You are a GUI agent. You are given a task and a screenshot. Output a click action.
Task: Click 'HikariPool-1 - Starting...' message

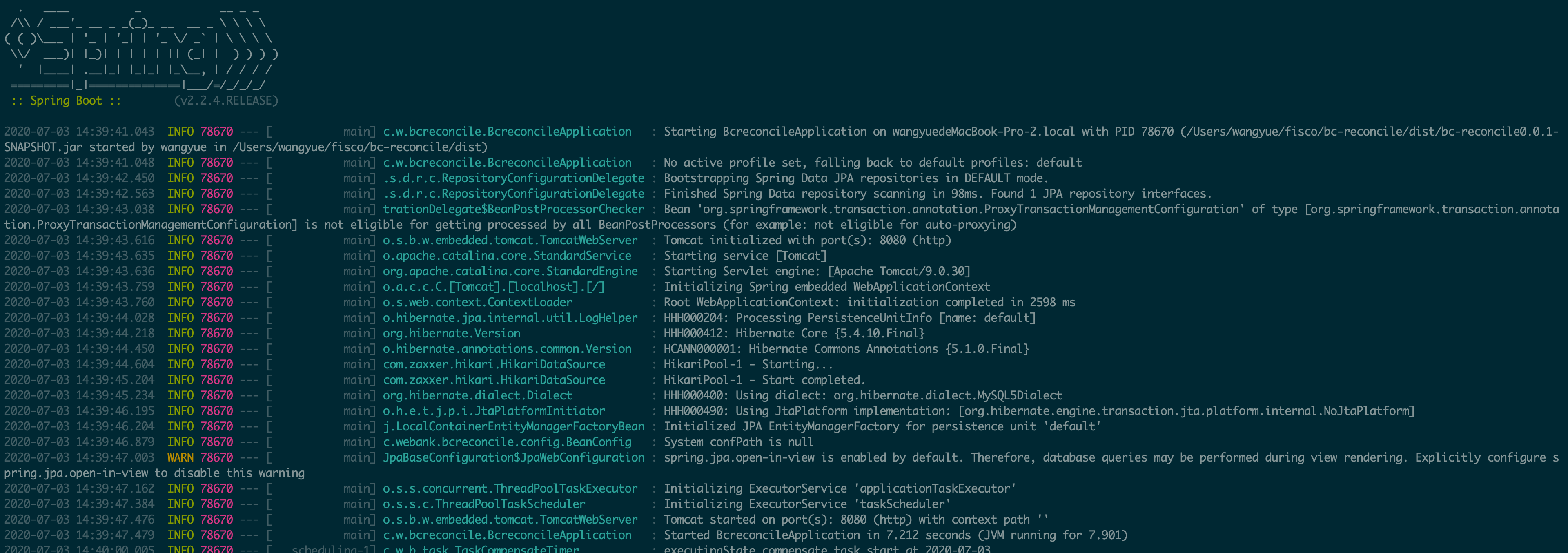(x=748, y=364)
